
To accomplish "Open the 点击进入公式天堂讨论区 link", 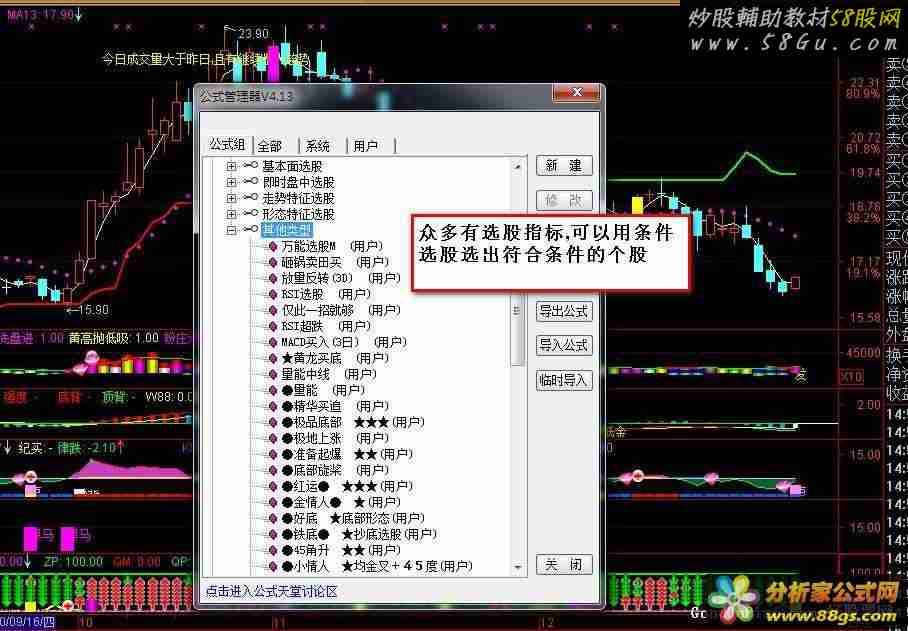I will tap(272, 591).
